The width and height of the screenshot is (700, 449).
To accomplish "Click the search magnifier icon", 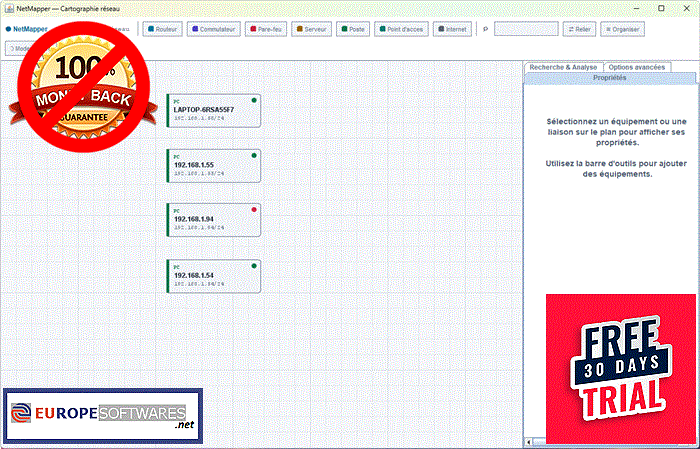I will click(485, 29).
